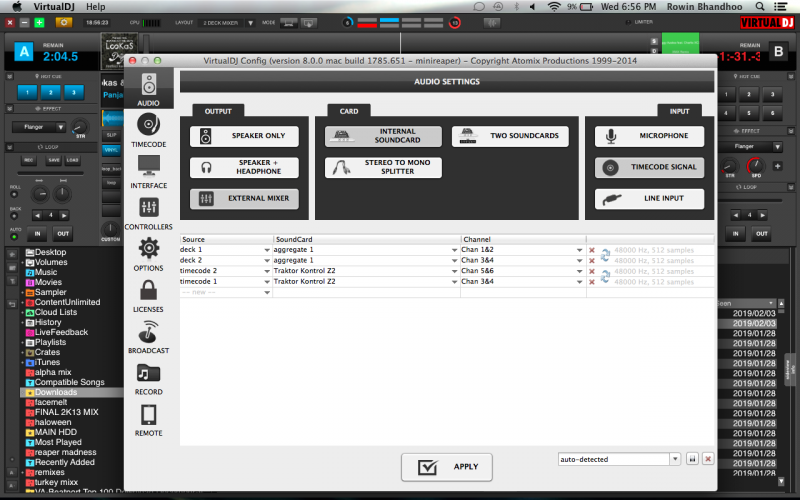This screenshot has height=500, width=800.
Task: Choose Stereo to Mono Splitter option
Action: point(383,167)
